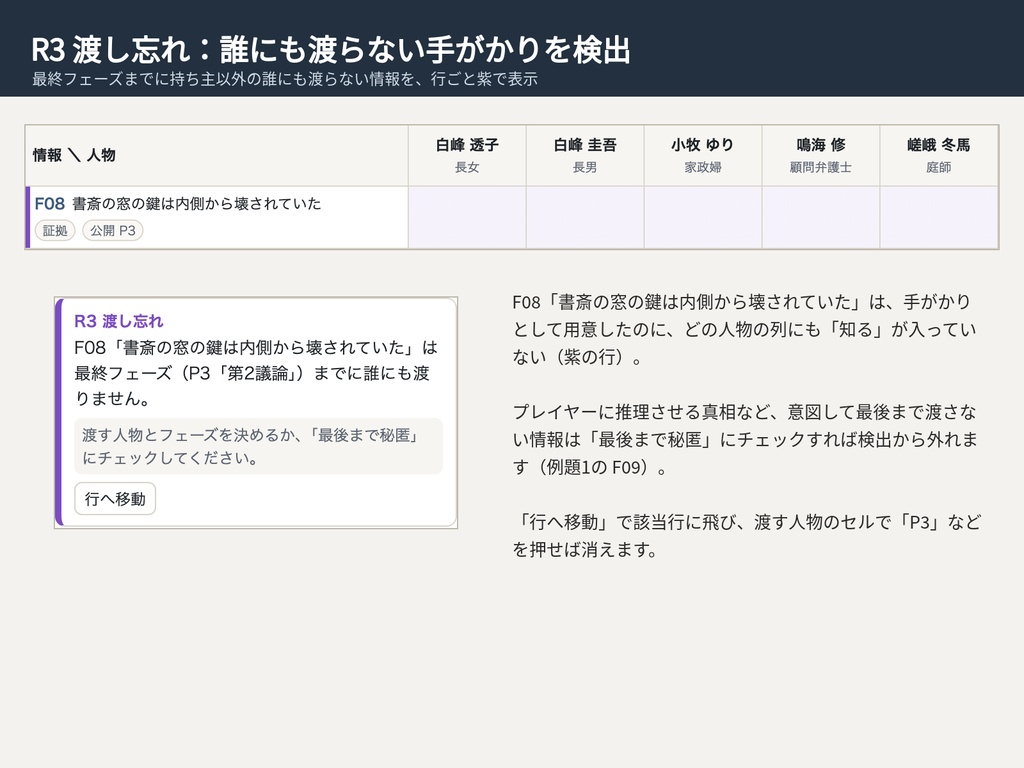The width and height of the screenshot is (1024, 768).
Task: Click the F08 row ID label
Action: tap(50, 204)
